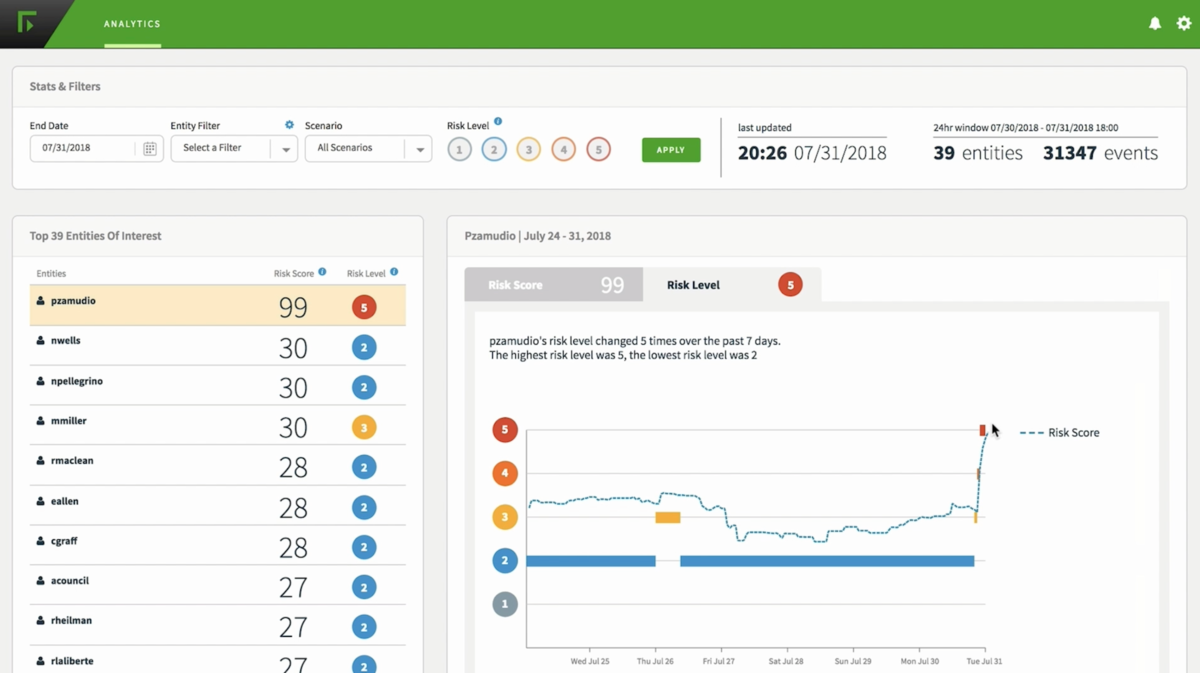Open the Entity Filter 'Select a Filter' dropdown

[x=234, y=148]
